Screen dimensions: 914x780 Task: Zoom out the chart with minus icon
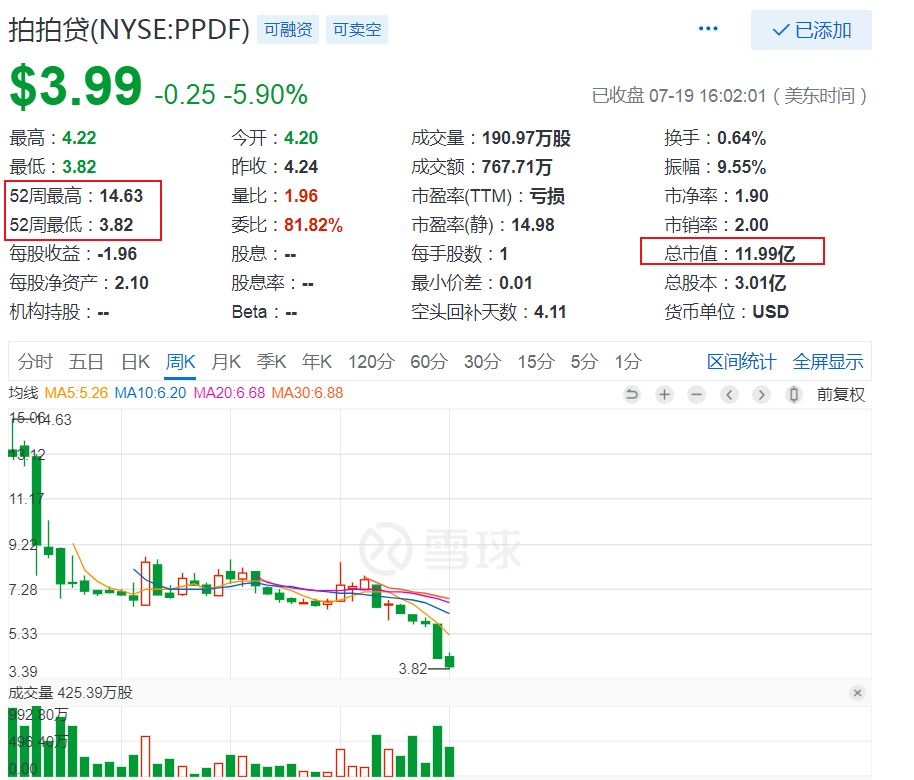[696, 395]
